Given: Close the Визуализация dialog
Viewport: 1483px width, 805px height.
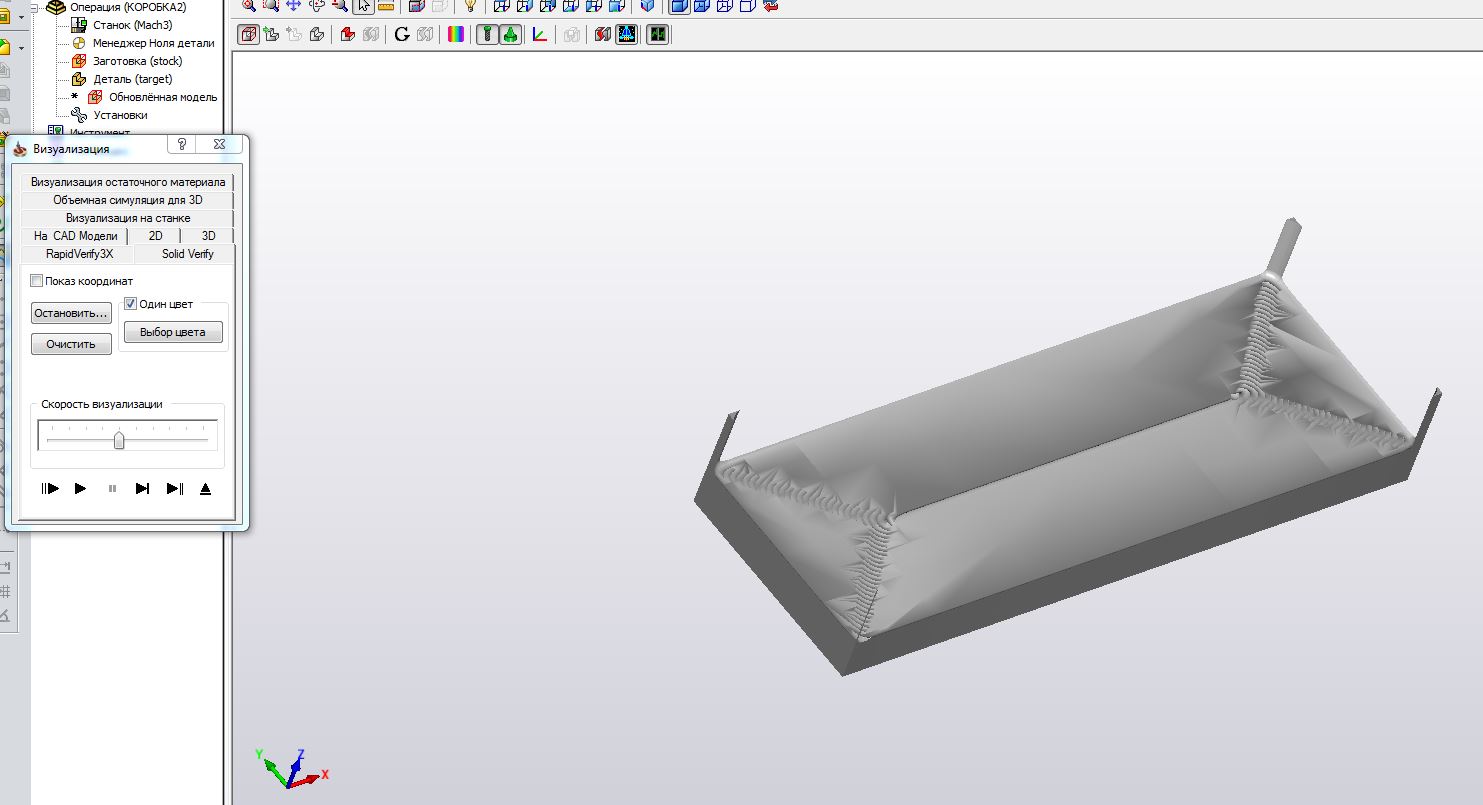Looking at the screenshot, I should pos(219,144).
